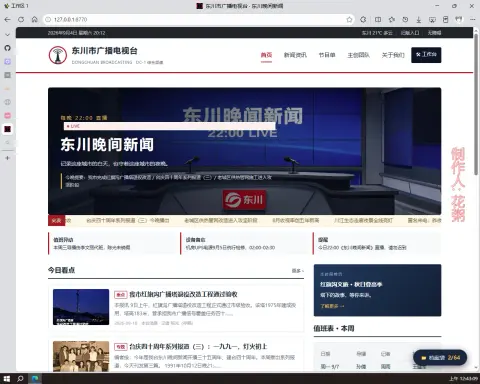Image resolution: width=480 pixels, height=384 pixels.
Task: Bookmark this page with the star icon
Action: (349, 20)
